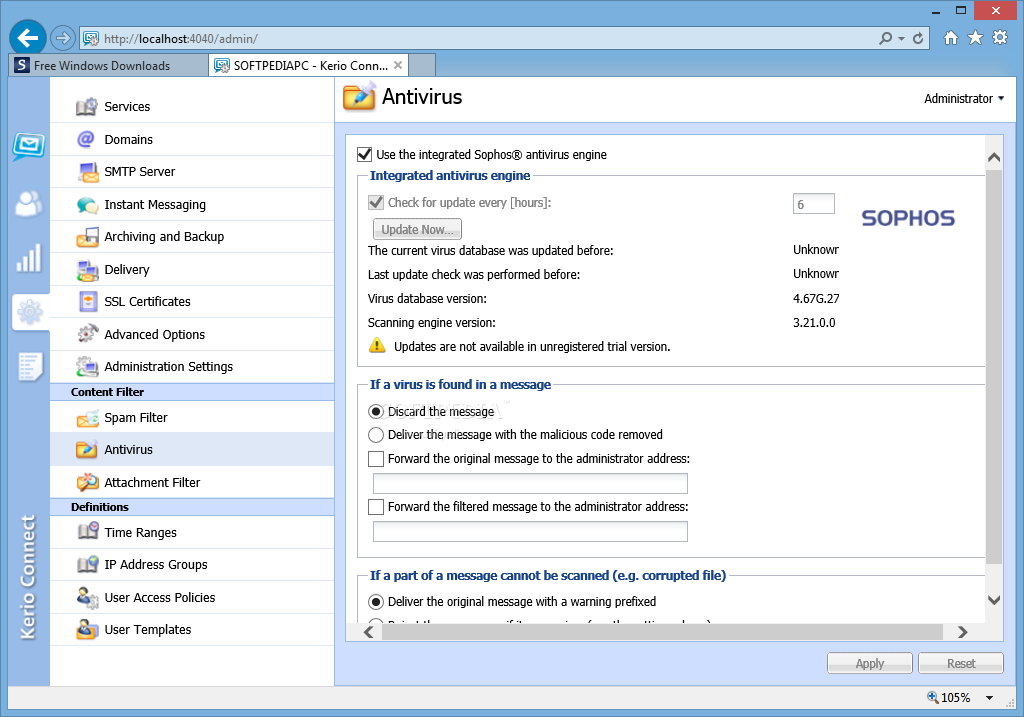The width and height of the screenshot is (1024, 717).
Task: Click the horizontal scrollbar thumb
Action: (x=662, y=632)
